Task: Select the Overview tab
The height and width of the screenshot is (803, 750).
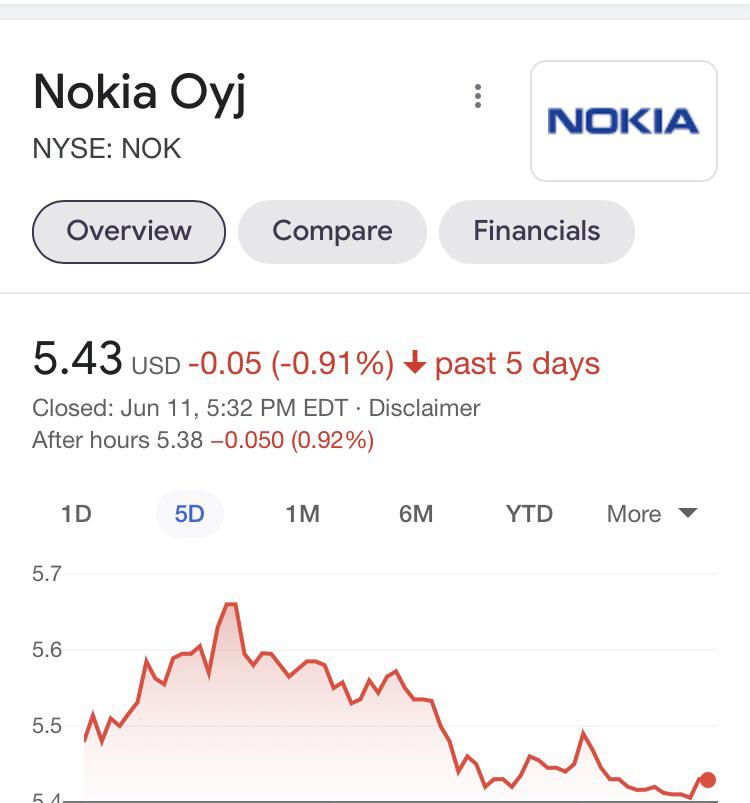Action: point(128,231)
